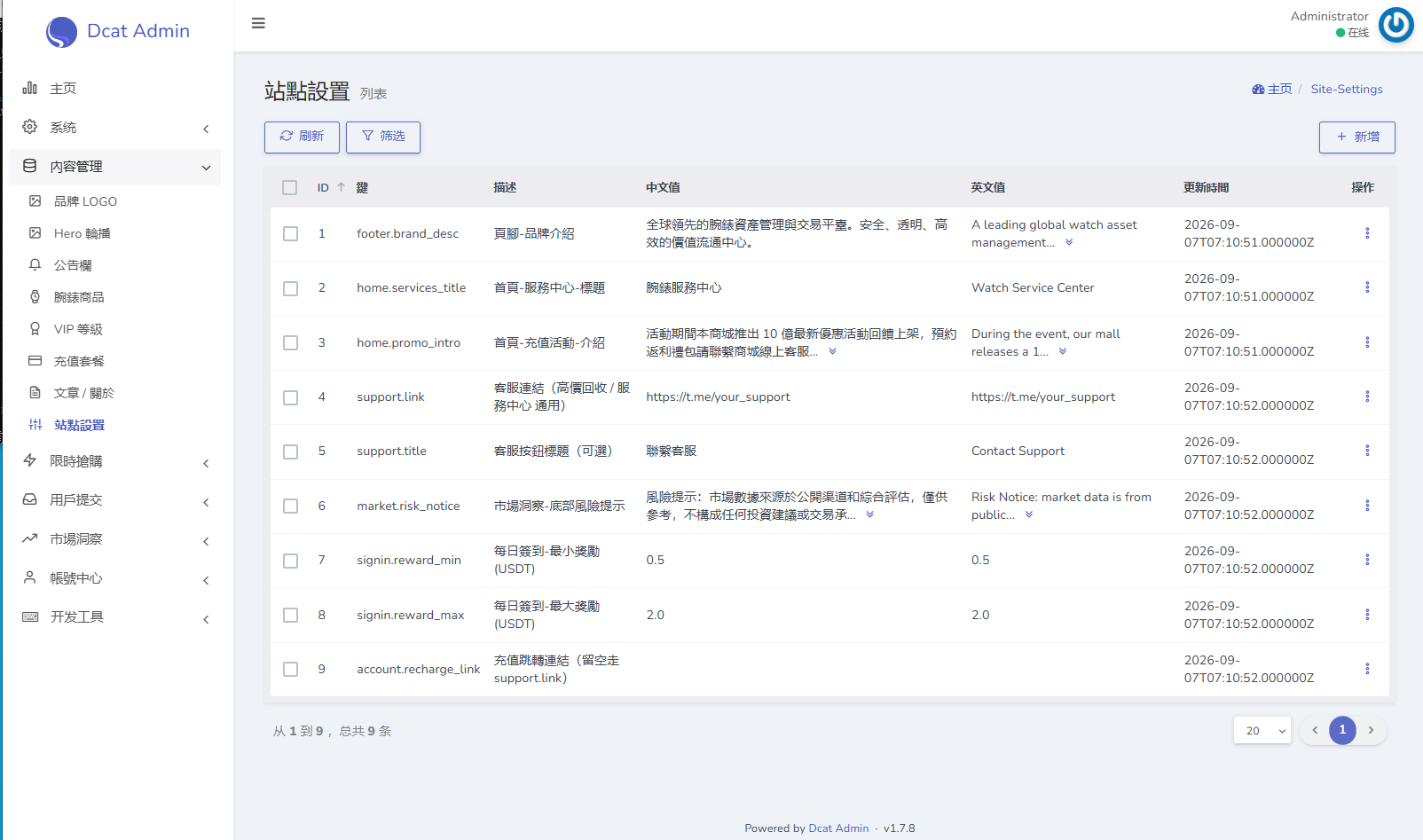Collapse the 内容管理 sidebar menu
The image size is (1423, 840).
tap(116, 167)
